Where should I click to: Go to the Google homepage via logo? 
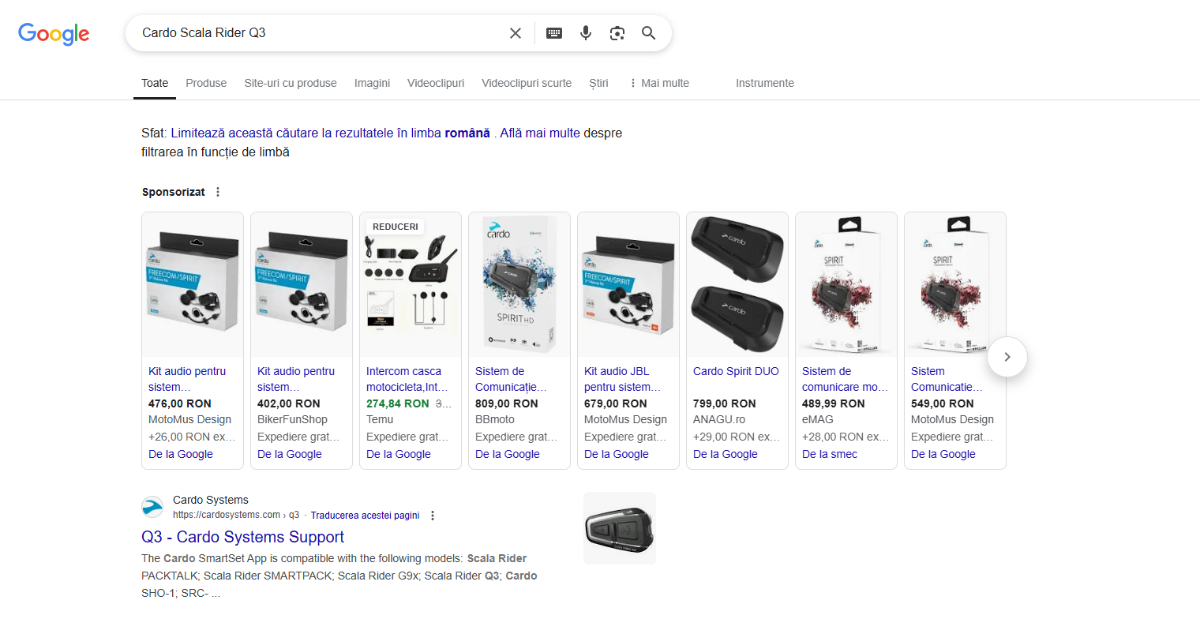click(54, 34)
